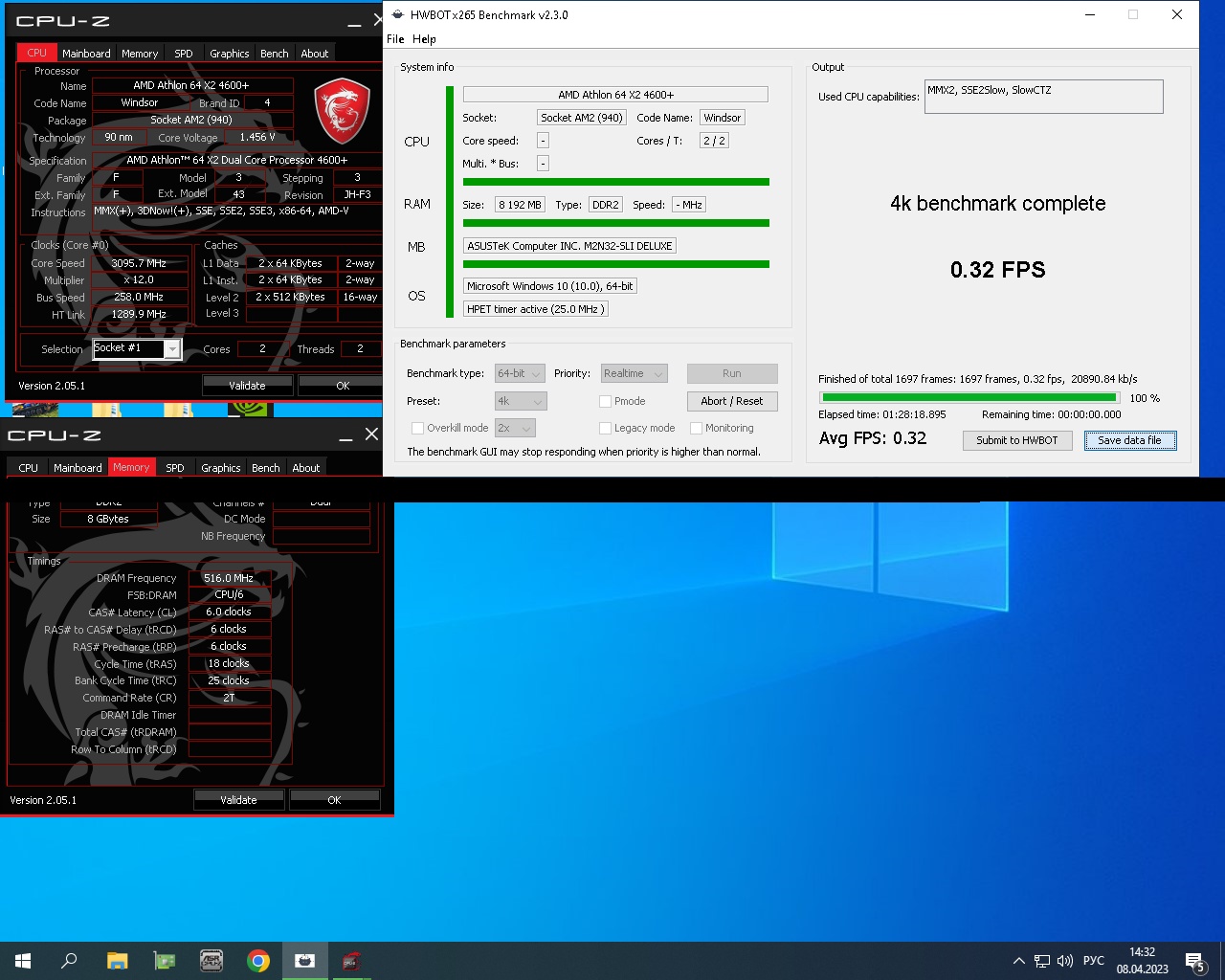Click the greyed Run button
This screenshot has width=1225, height=980.
[732, 373]
